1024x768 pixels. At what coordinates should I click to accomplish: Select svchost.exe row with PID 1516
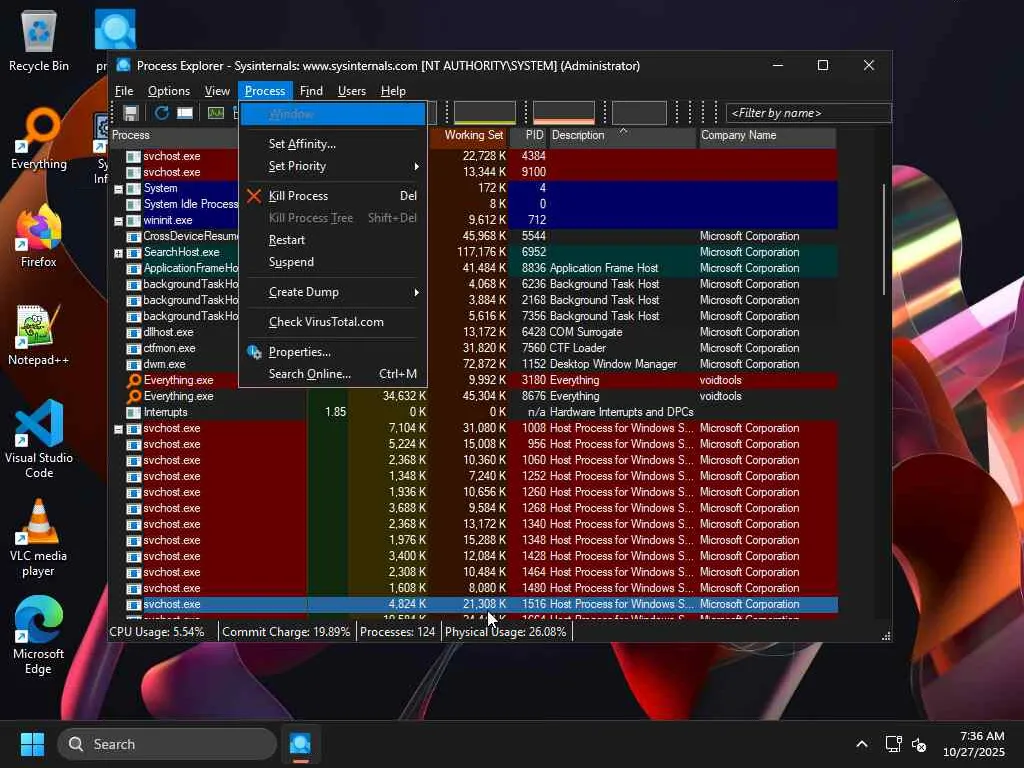click(x=473, y=604)
